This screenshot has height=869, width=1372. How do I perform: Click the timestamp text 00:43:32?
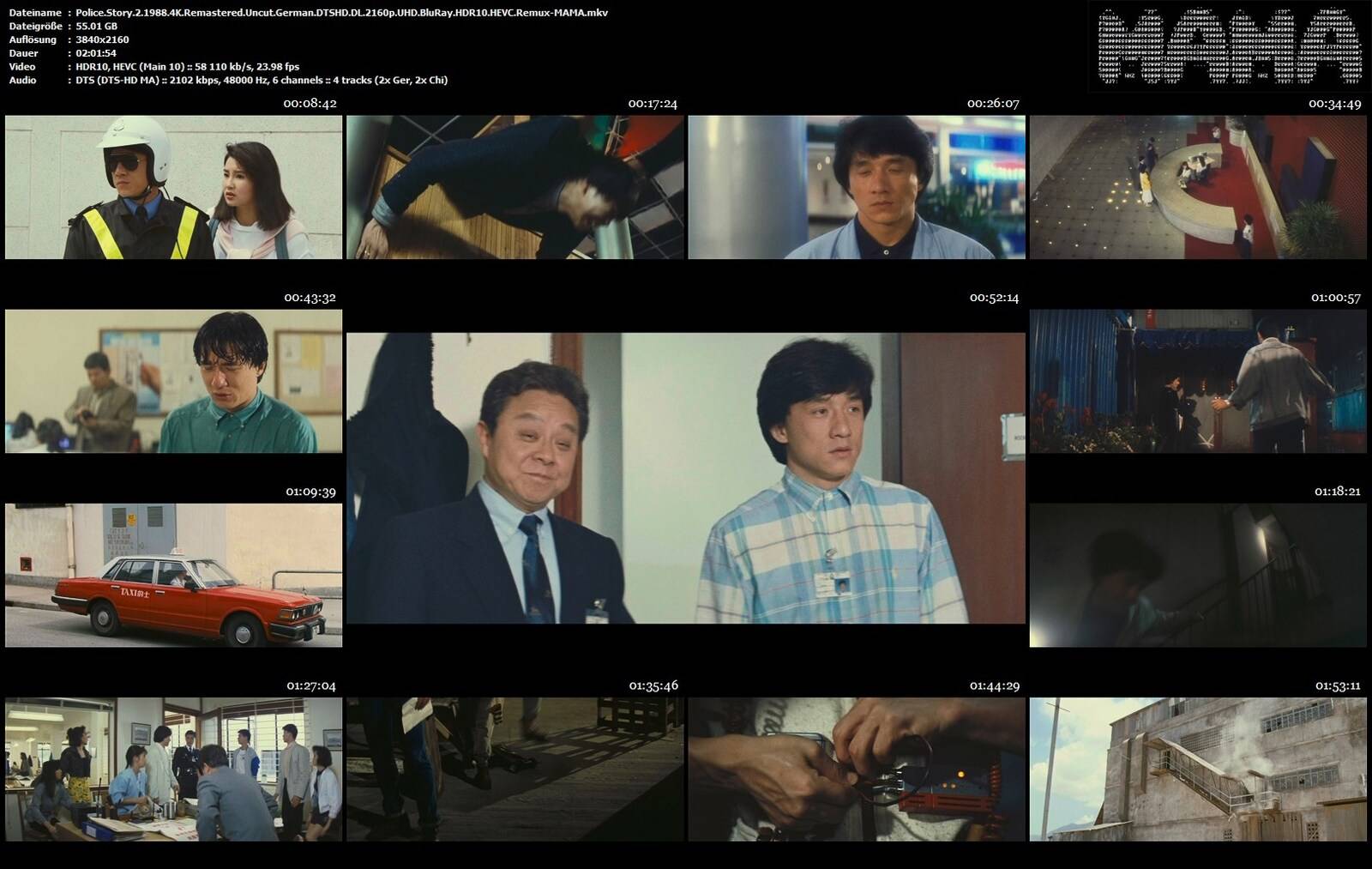click(x=310, y=298)
